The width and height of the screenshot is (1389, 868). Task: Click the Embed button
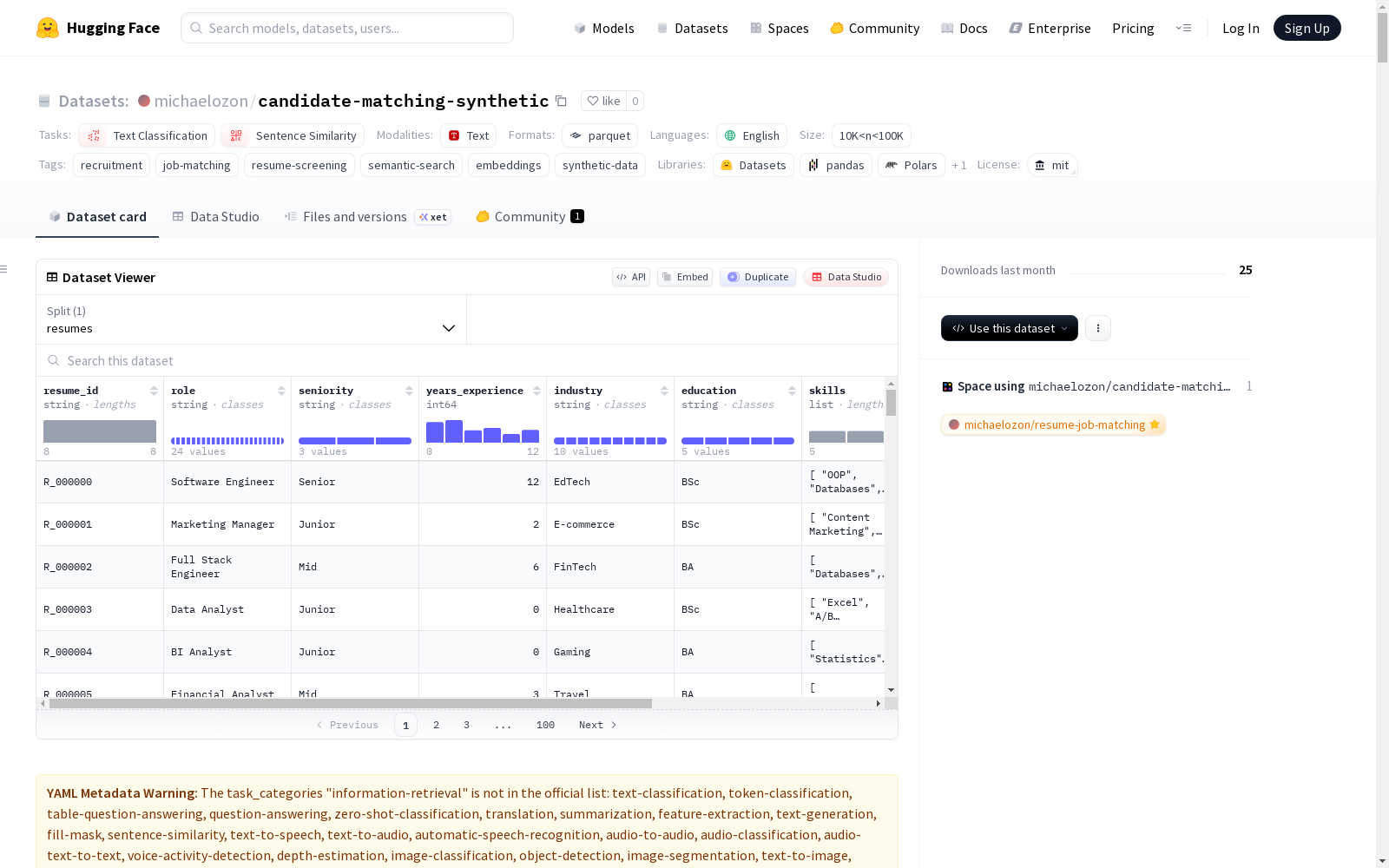685,277
